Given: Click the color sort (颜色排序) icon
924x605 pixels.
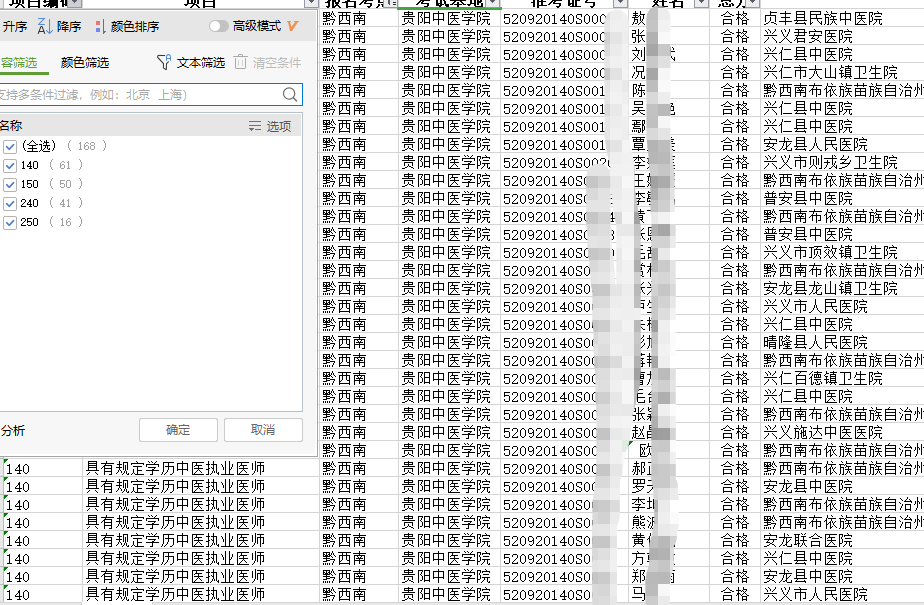Looking at the screenshot, I should tap(99, 27).
